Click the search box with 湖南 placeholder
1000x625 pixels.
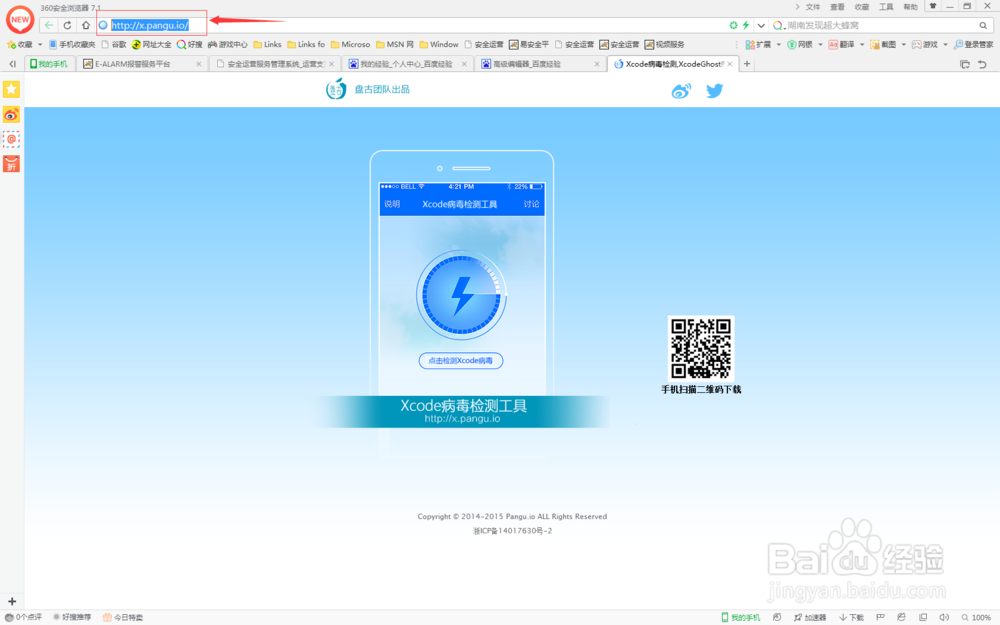coord(880,26)
